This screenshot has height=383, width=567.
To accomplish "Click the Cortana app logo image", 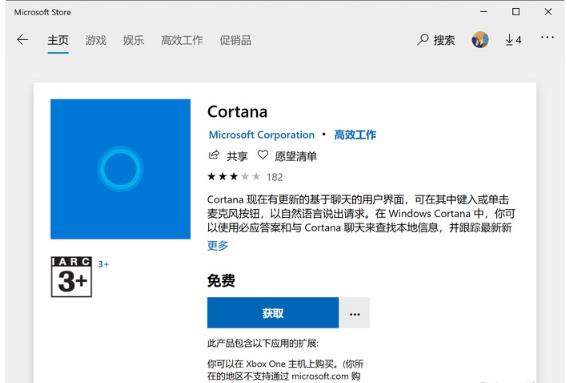I will pyautogui.click(x=120, y=169).
